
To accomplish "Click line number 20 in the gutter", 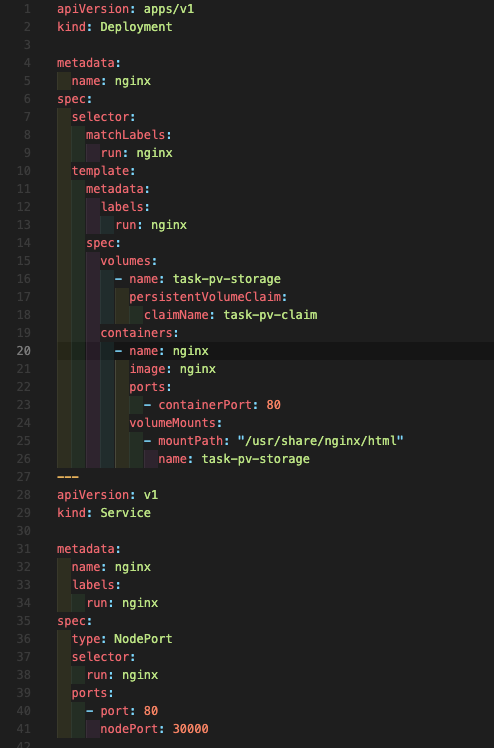I will point(23,351).
